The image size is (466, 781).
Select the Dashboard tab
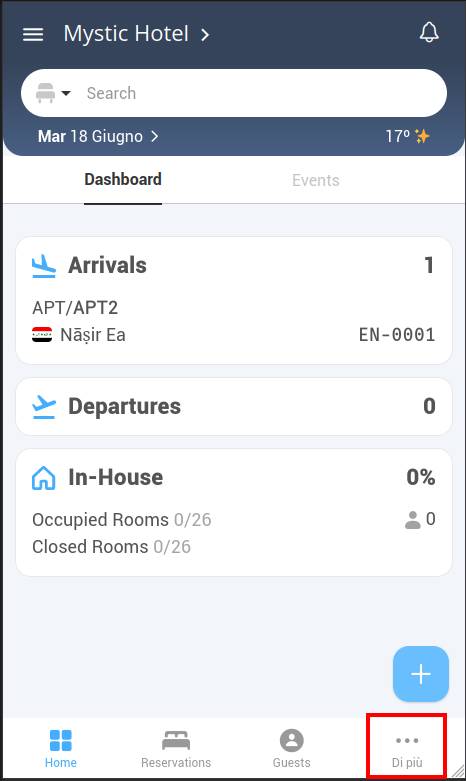(x=123, y=179)
